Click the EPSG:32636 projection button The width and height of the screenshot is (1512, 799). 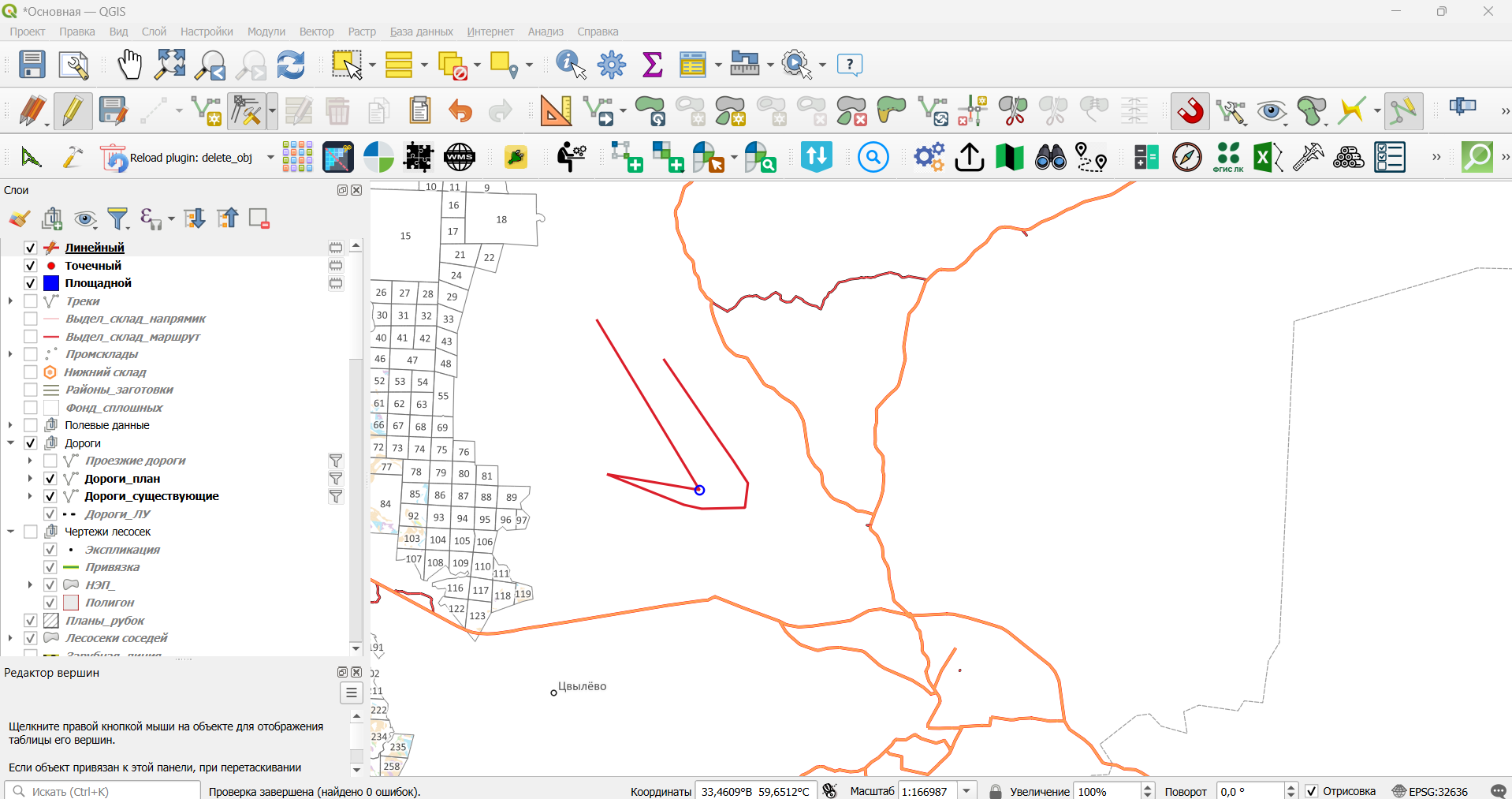point(1430,791)
